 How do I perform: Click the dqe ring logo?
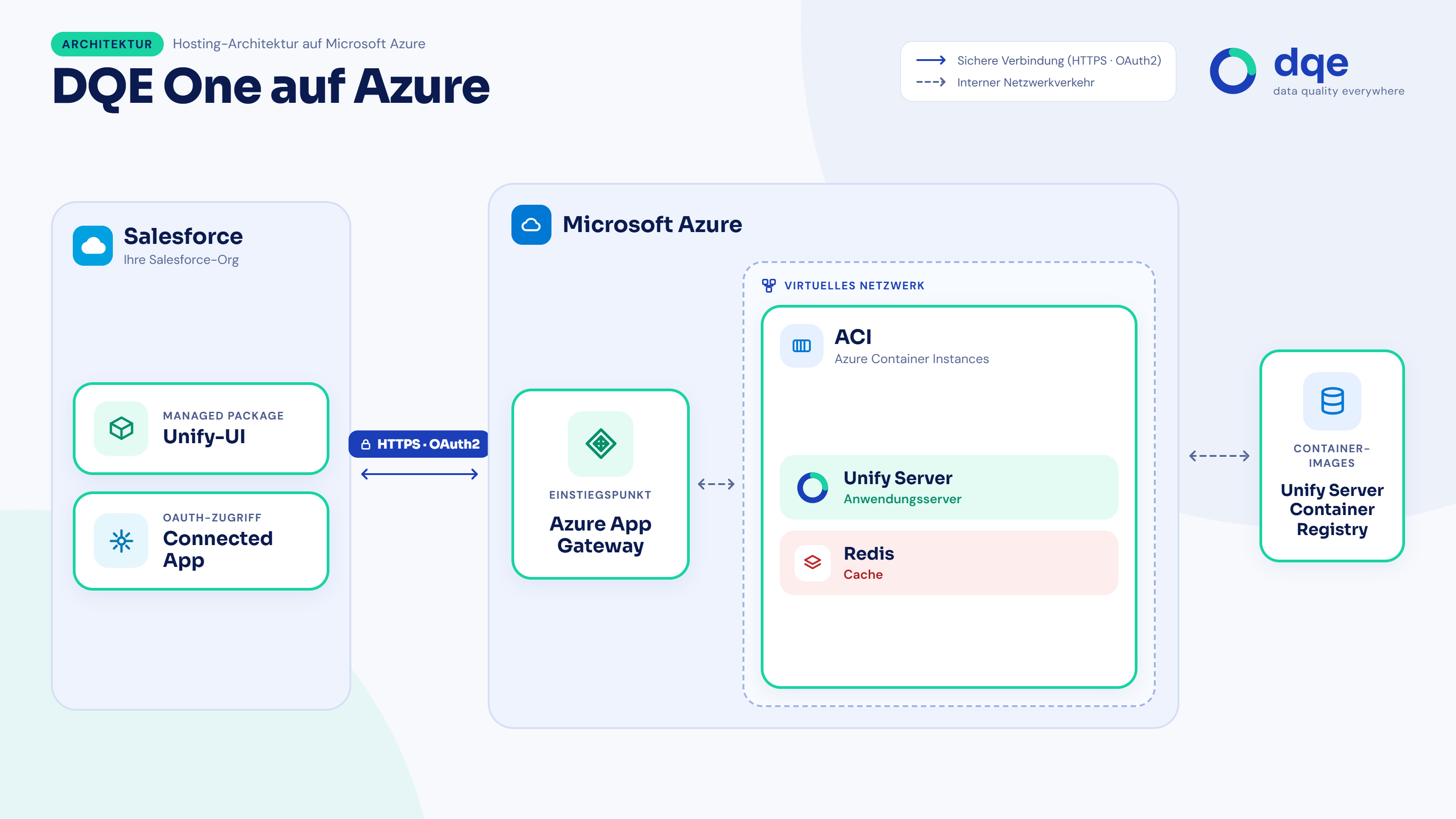point(1233,71)
